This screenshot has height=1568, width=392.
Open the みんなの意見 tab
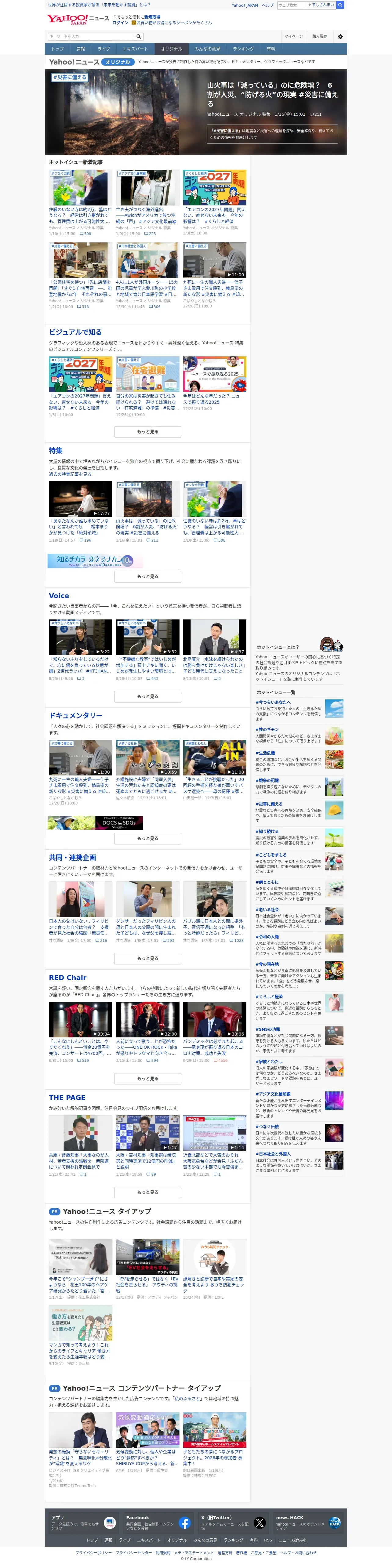[x=208, y=49]
